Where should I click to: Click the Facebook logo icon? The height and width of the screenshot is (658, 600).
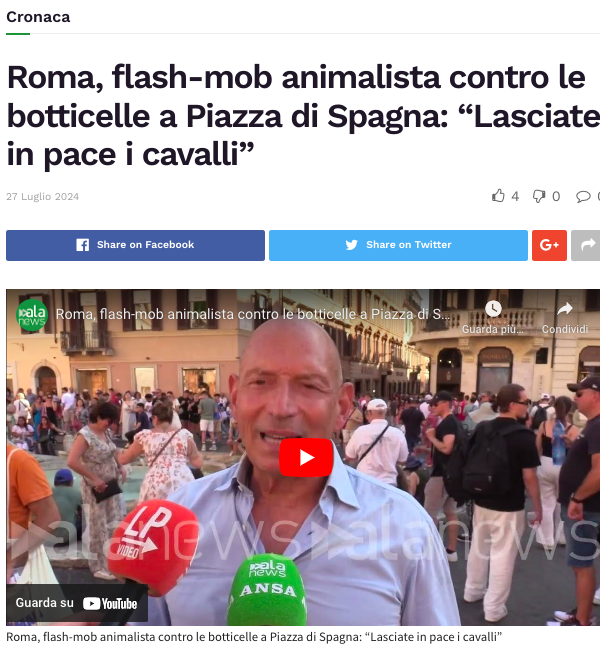pyautogui.click(x=83, y=245)
